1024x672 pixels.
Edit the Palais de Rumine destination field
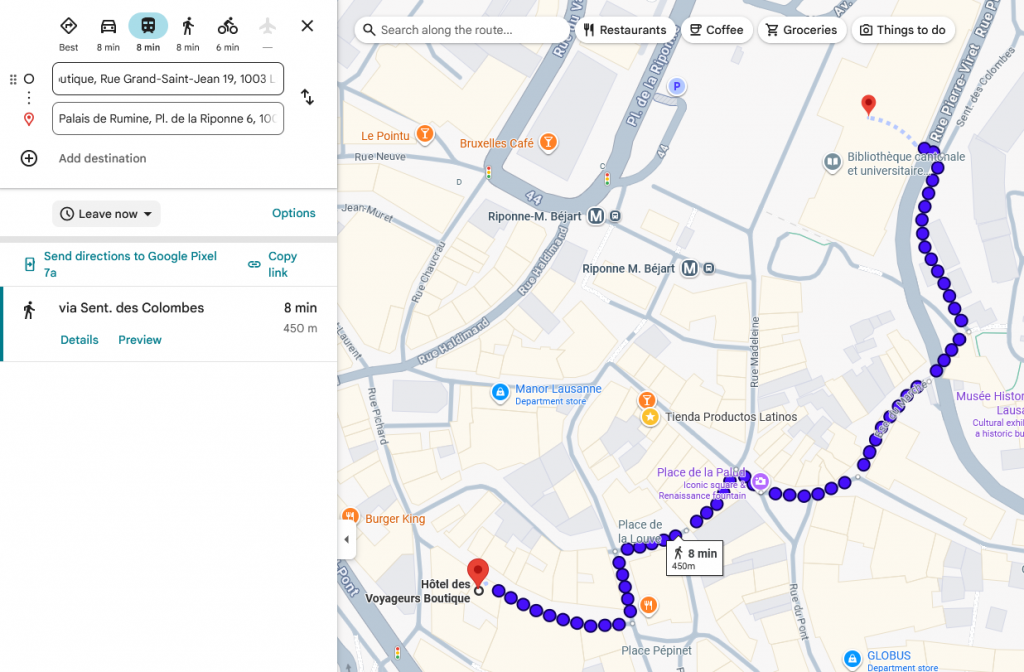point(168,118)
